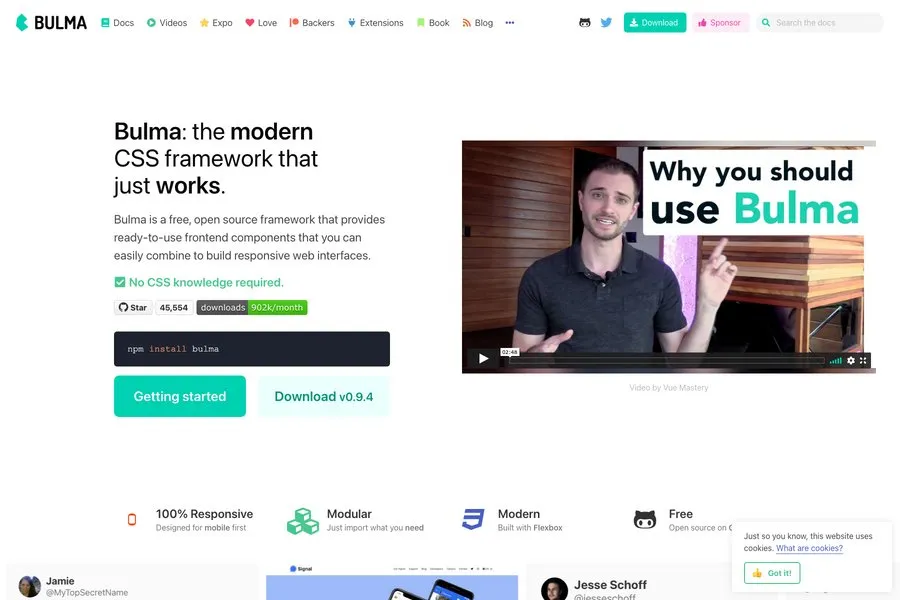The width and height of the screenshot is (900, 600).
Task: Play the Why you should use Bulma video
Action: pyautogui.click(x=483, y=359)
